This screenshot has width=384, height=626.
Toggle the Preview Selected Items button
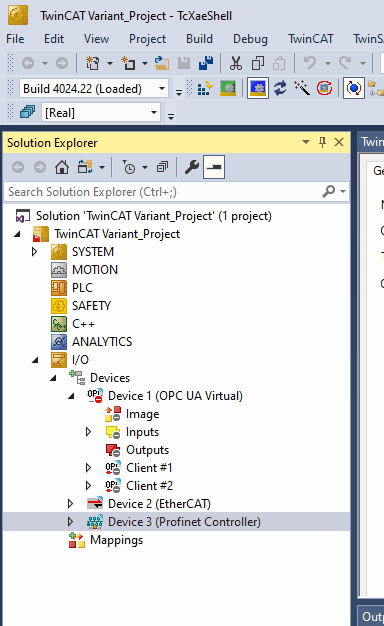[x=214, y=167]
